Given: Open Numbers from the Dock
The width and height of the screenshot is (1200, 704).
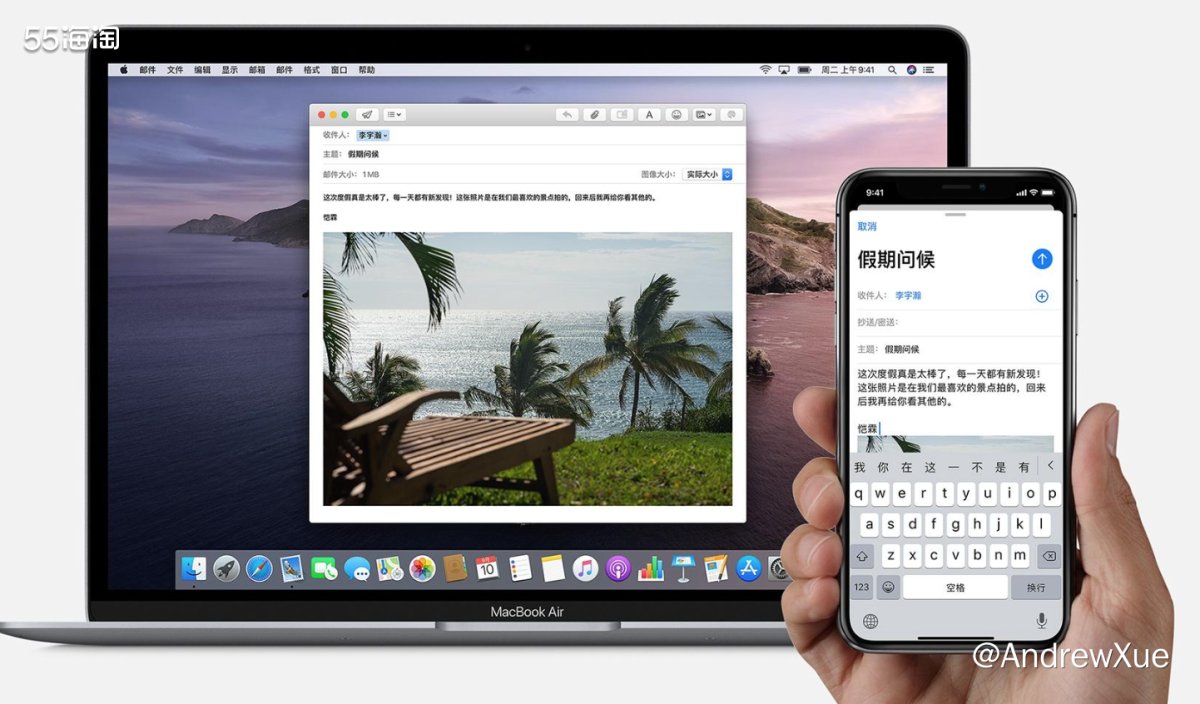Looking at the screenshot, I should point(651,569).
